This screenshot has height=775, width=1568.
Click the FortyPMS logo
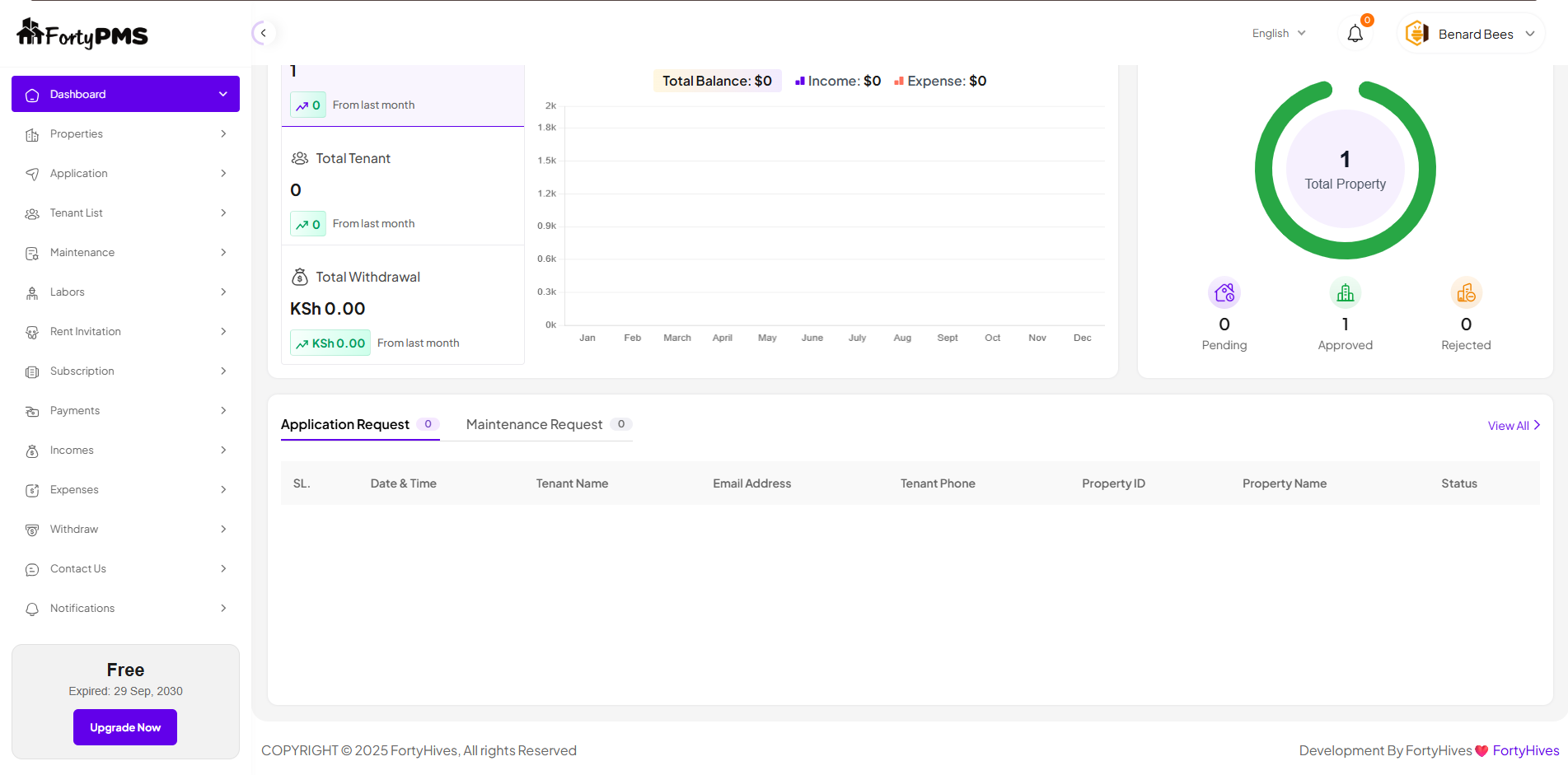tap(82, 34)
